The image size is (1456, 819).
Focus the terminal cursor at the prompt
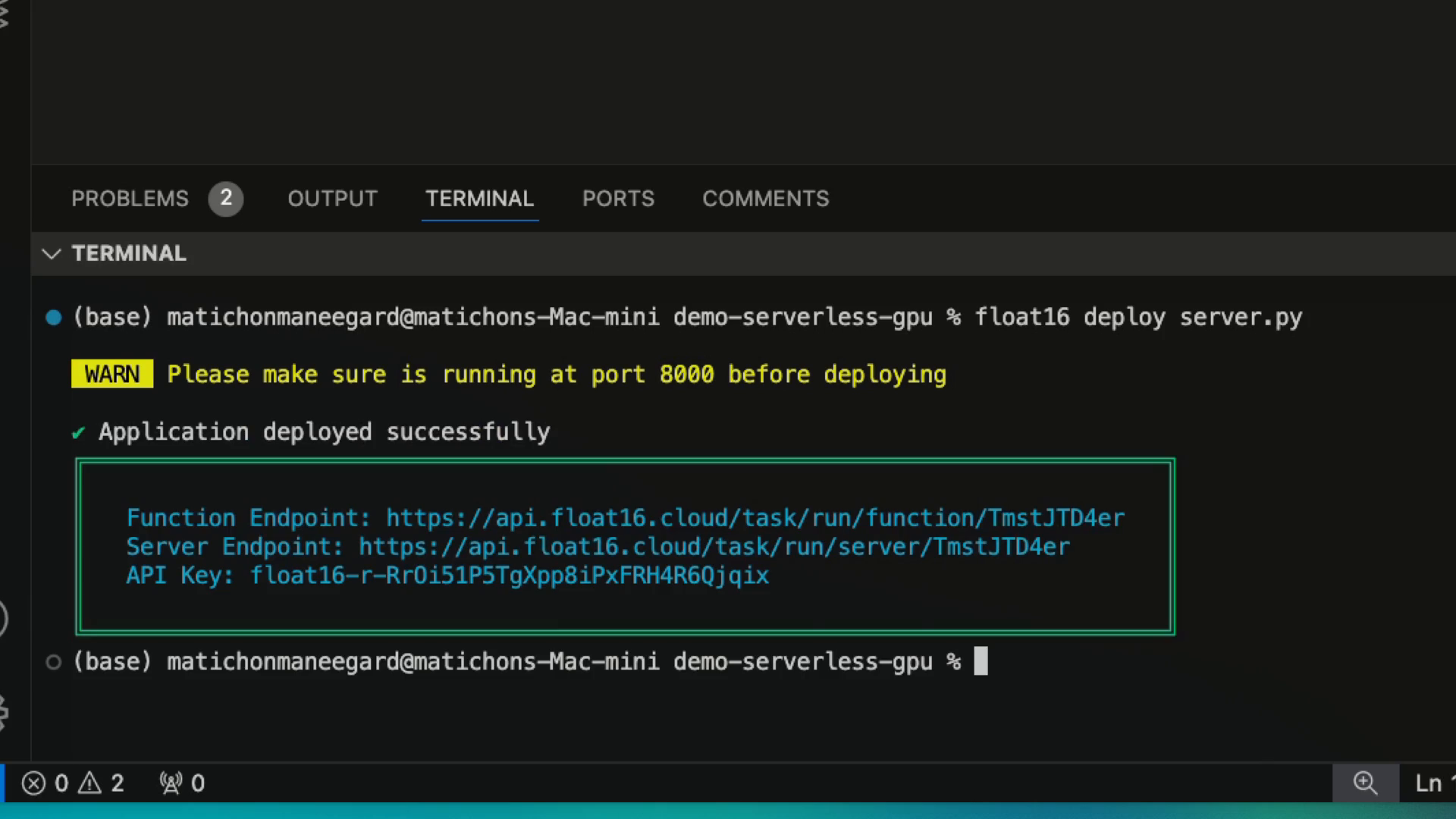click(x=981, y=661)
